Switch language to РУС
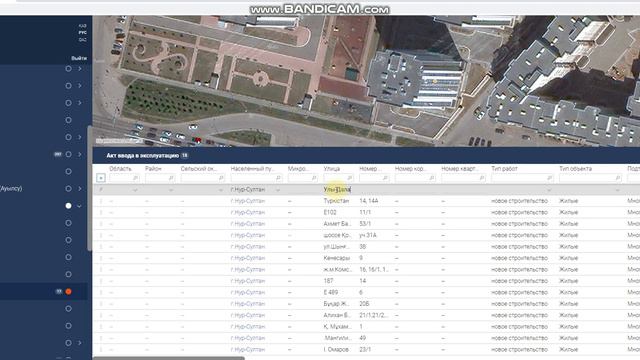The width and height of the screenshot is (640, 360). [x=82, y=33]
